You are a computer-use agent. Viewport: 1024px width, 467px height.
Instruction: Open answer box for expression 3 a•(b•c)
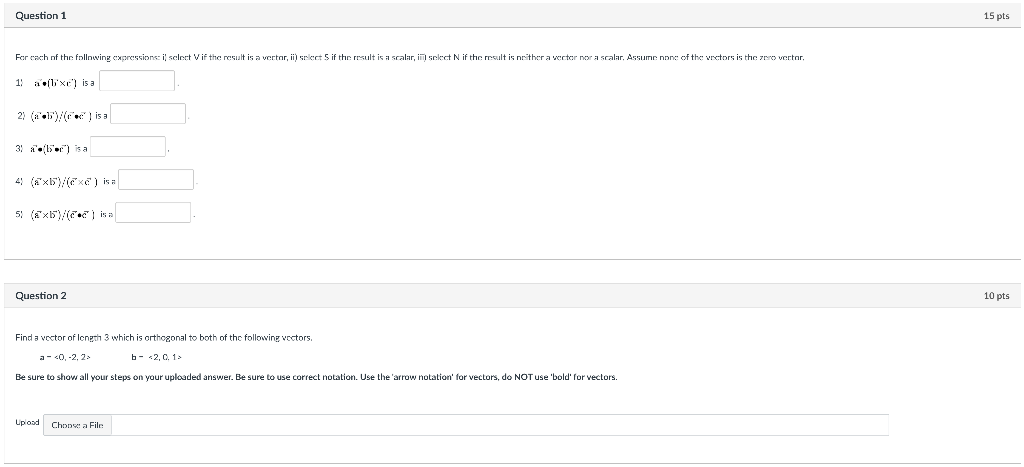pos(128,147)
